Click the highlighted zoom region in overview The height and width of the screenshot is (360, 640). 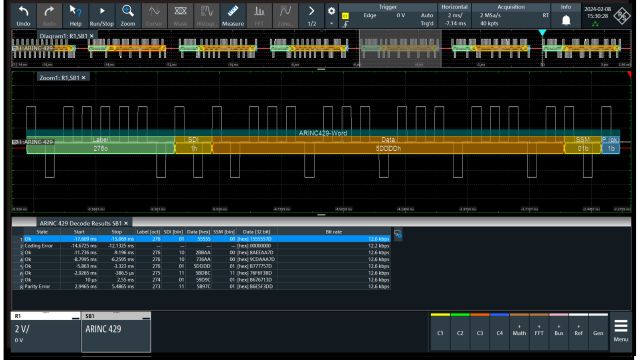(x=400, y=48)
